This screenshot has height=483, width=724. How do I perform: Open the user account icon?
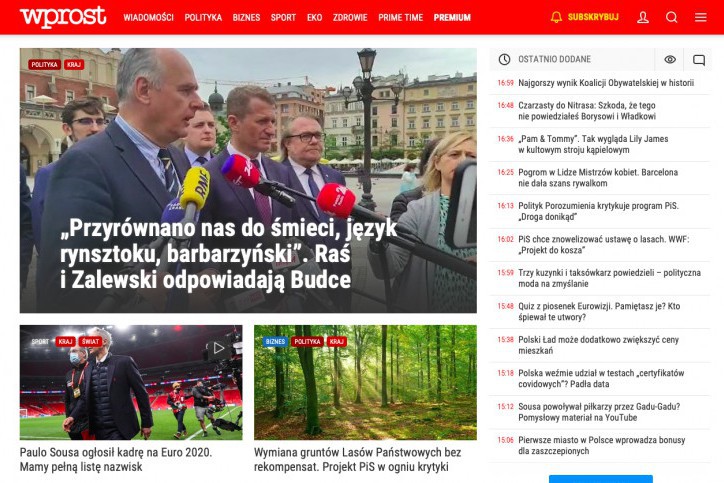coord(643,18)
